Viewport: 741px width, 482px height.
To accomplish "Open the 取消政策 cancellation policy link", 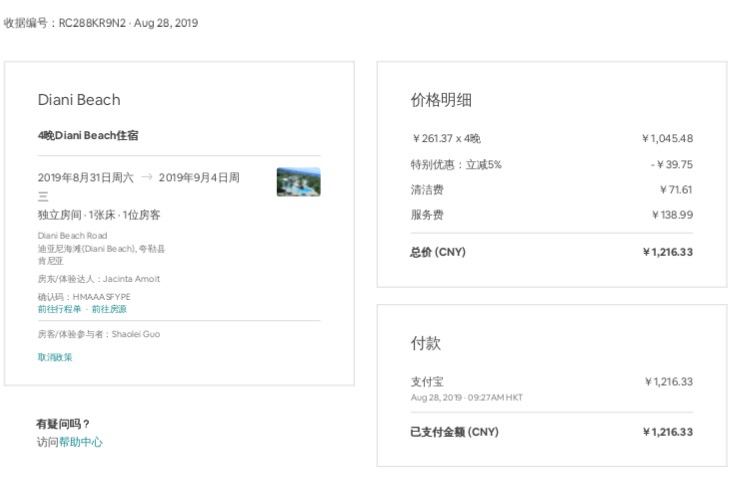I will point(55,357).
